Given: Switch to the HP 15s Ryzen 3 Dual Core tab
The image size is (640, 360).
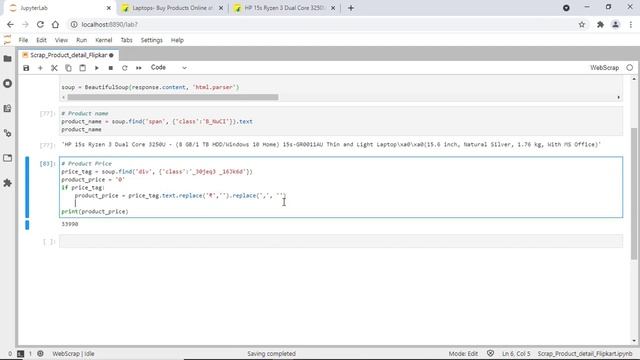Looking at the screenshot, I should pos(284,8).
